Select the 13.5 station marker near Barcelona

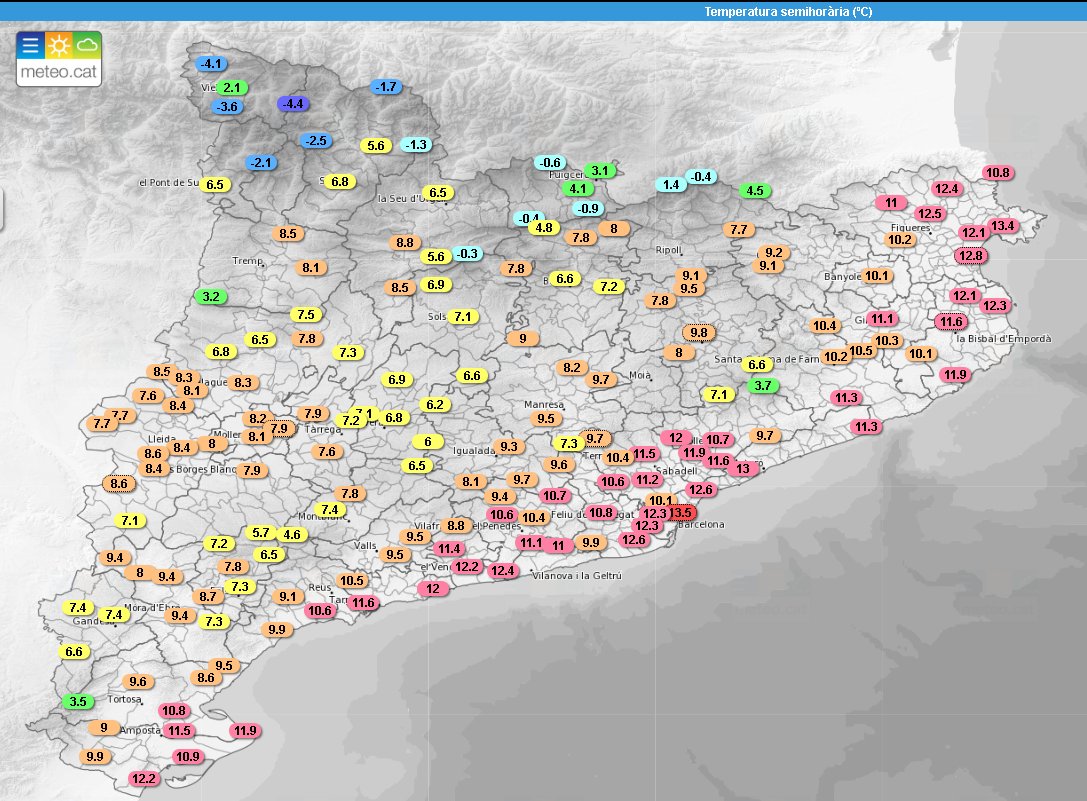click(x=681, y=513)
